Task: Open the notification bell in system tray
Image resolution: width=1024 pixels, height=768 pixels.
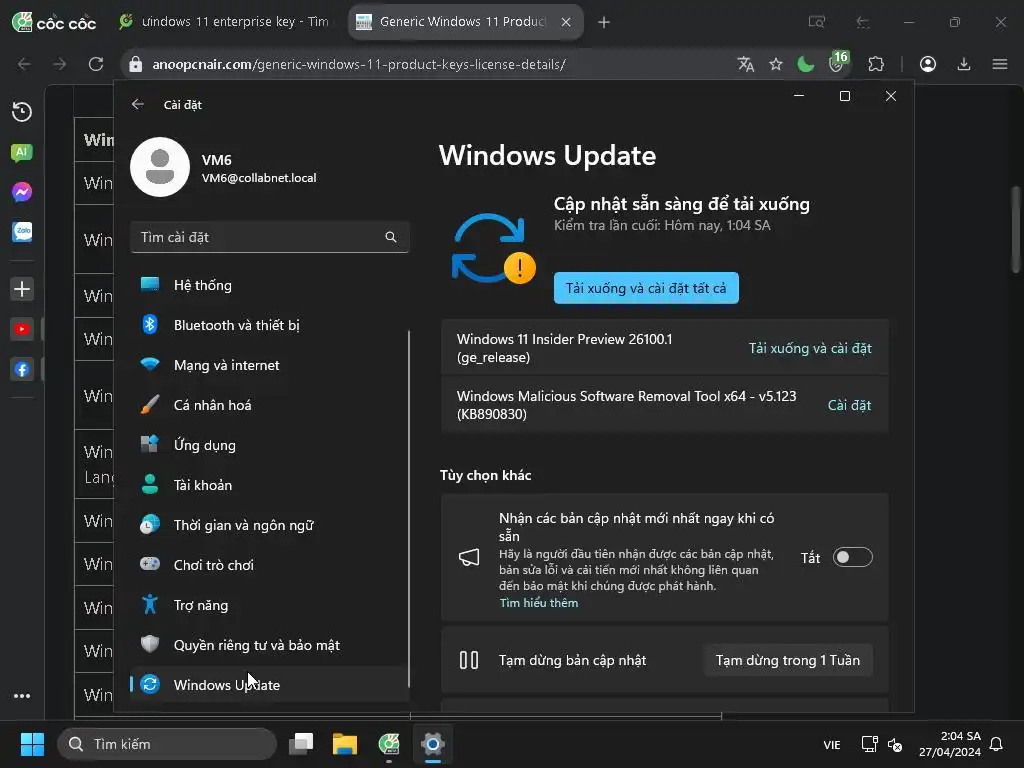Action: pos(997,744)
